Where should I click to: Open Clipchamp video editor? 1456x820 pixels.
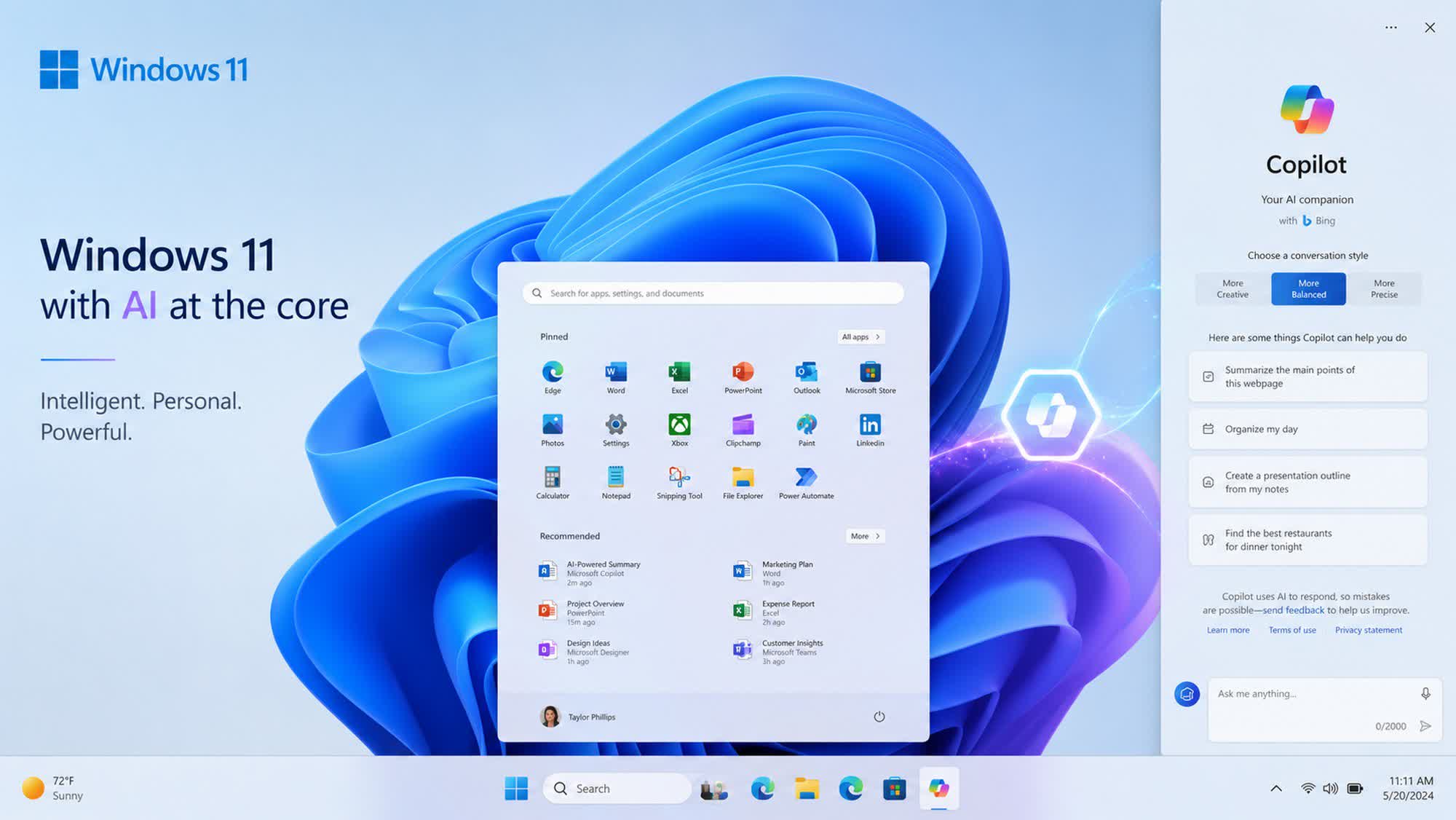[743, 430]
